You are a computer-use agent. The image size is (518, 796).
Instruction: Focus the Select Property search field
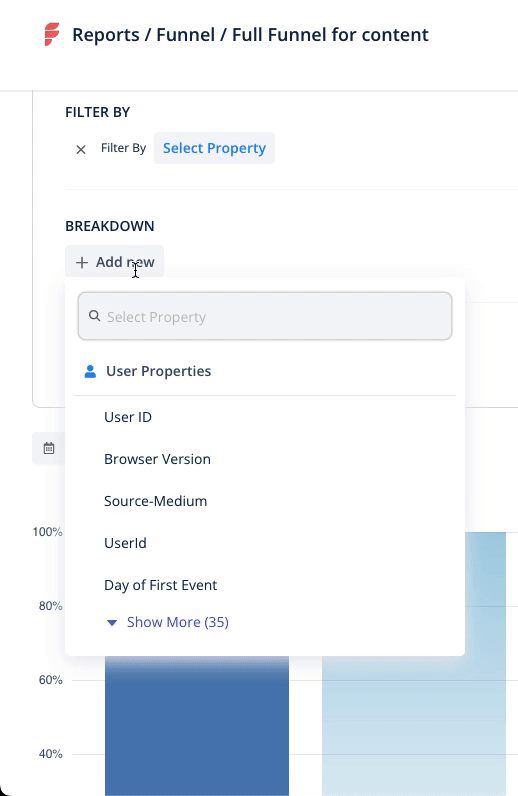pyautogui.click(x=265, y=316)
